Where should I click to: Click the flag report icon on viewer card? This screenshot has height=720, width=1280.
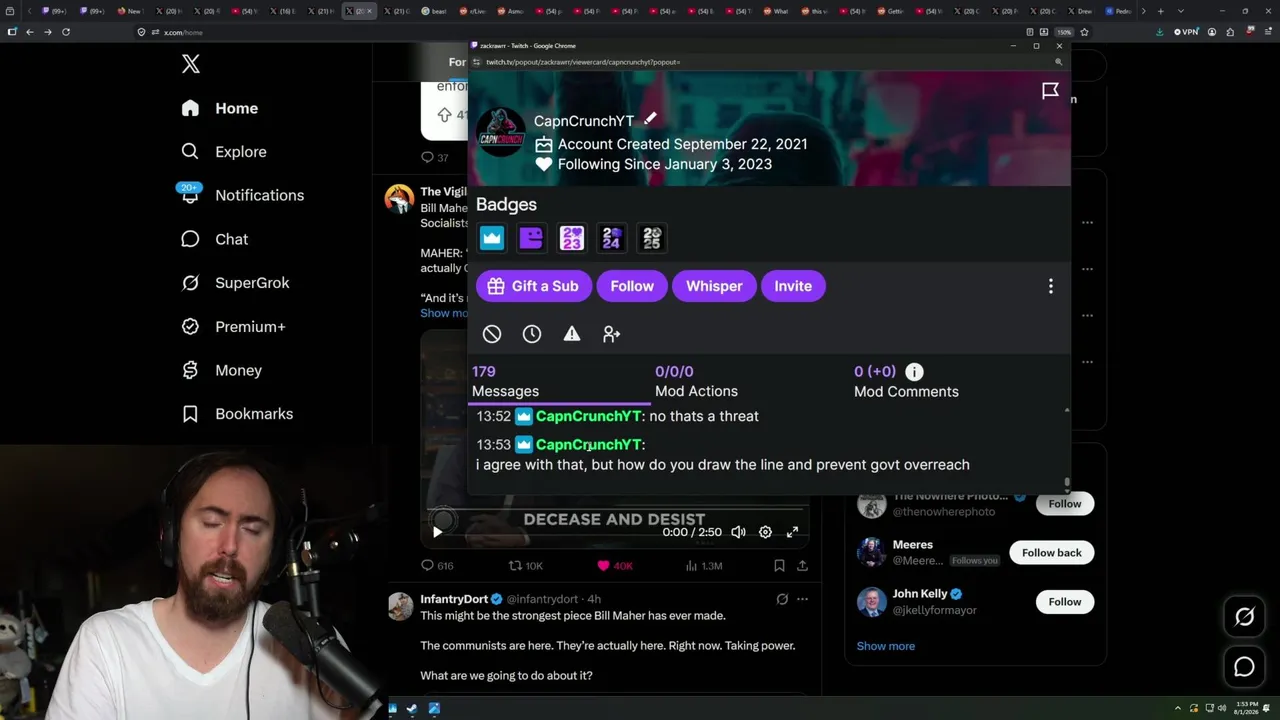pyautogui.click(x=1050, y=91)
